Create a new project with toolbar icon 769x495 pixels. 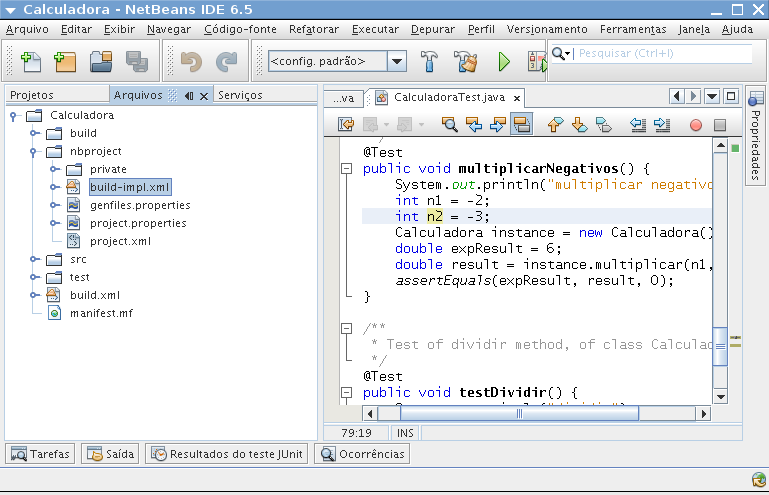pyautogui.click(x=65, y=62)
